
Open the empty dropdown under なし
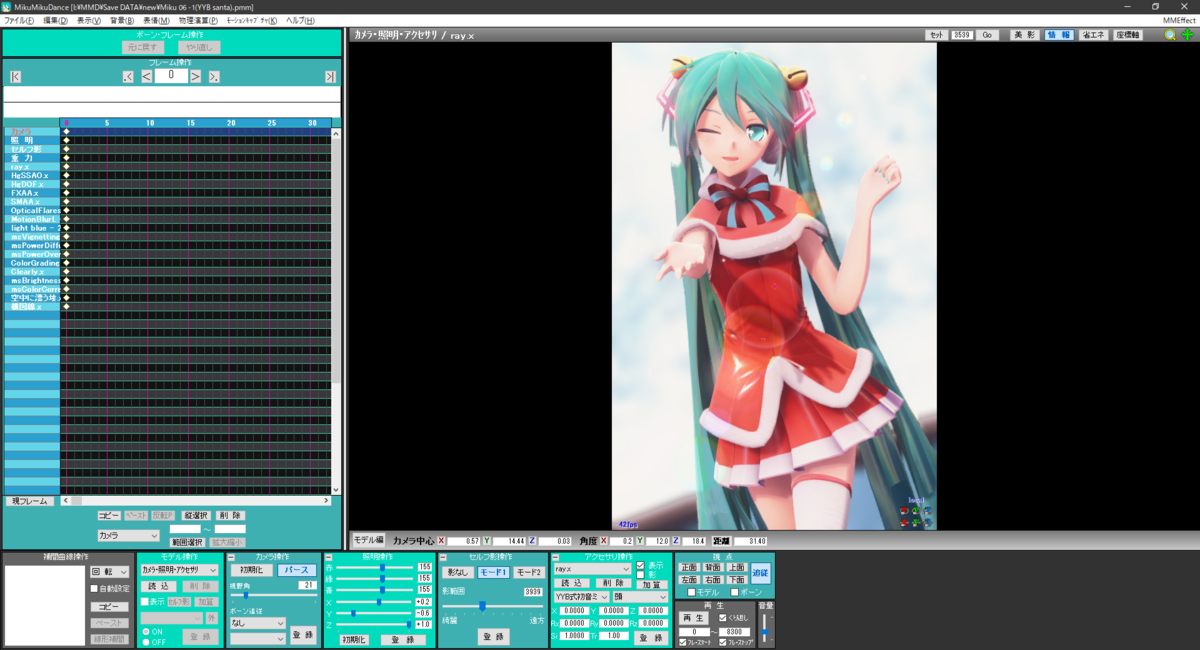tap(257, 638)
